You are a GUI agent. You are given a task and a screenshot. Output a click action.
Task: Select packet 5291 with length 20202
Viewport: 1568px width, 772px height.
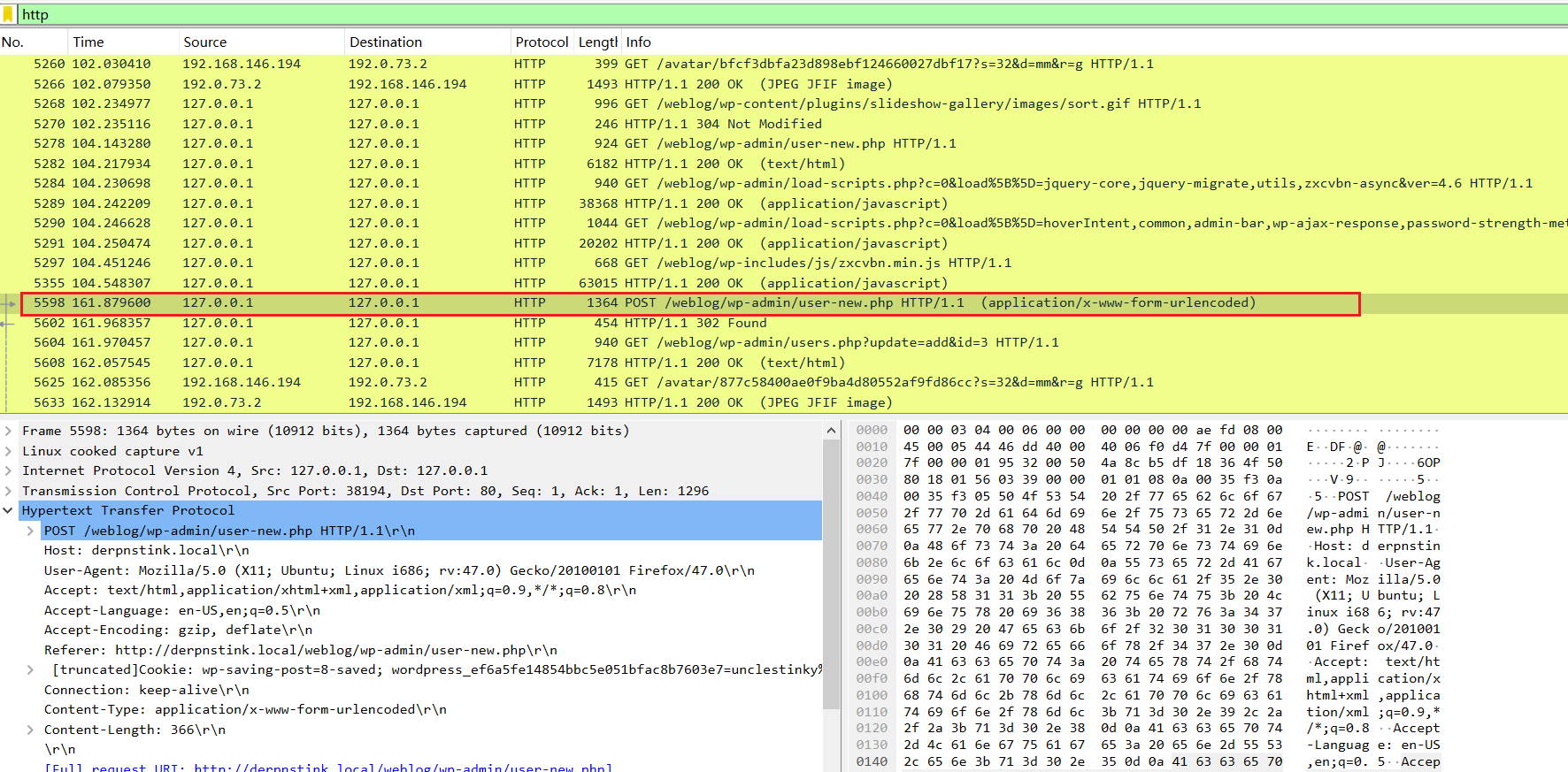pos(784,243)
